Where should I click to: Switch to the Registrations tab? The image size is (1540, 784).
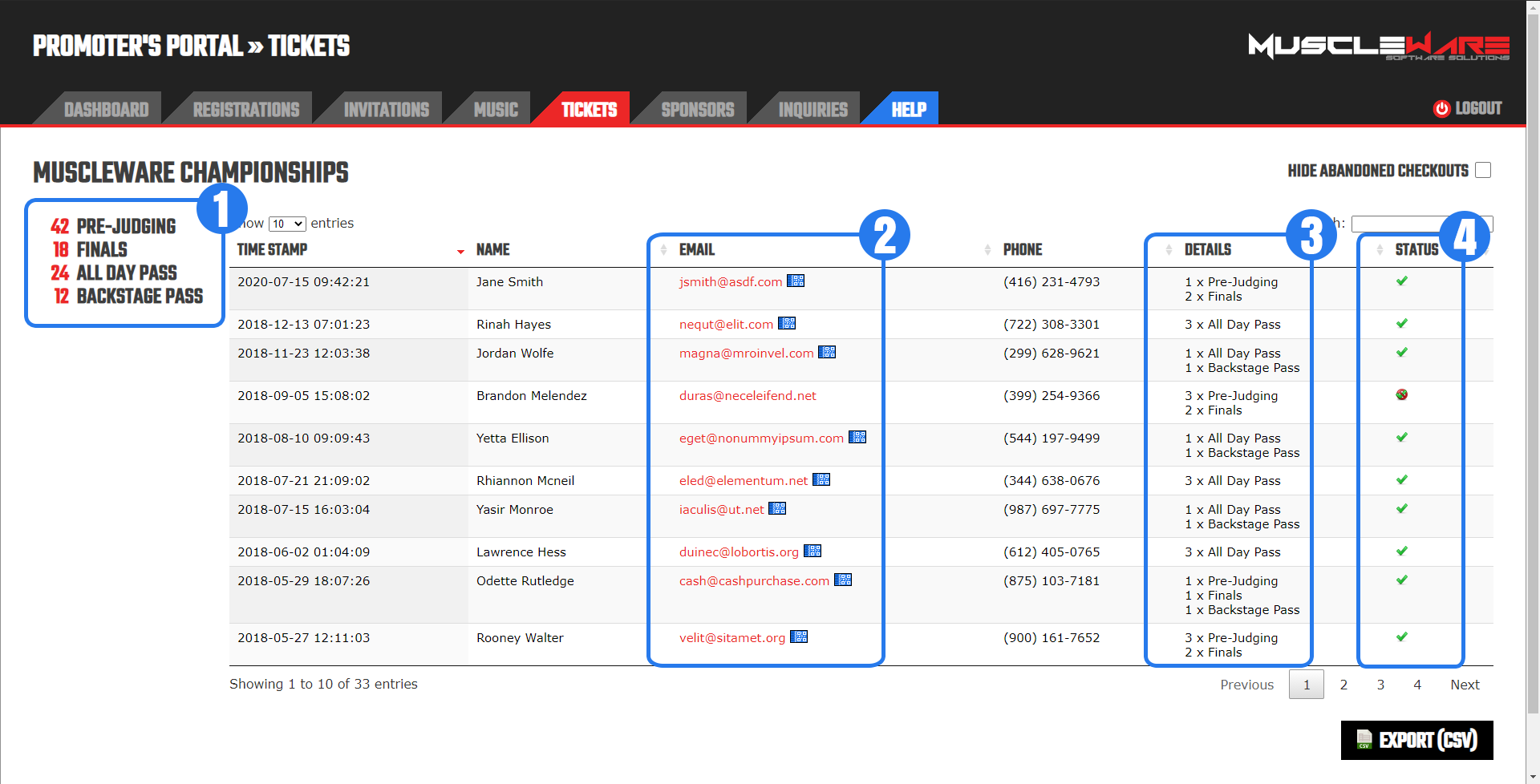(x=245, y=110)
